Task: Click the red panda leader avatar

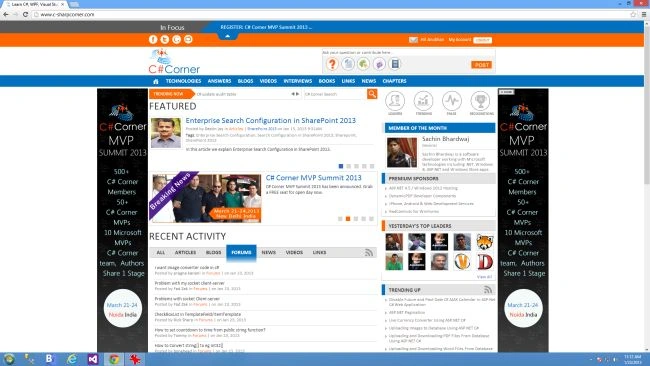Action: pyautogui.click(x=485, y=242)
